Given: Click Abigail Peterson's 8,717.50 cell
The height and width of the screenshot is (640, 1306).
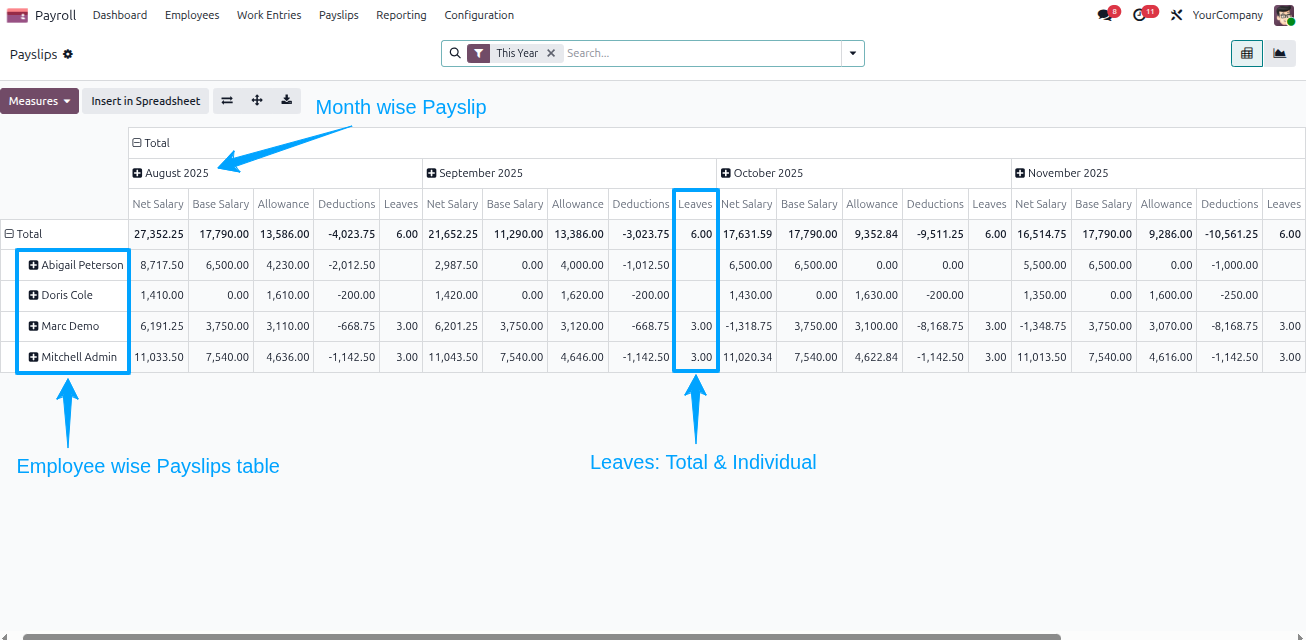Looking at the screenshot, I should (x=158, y=265).
